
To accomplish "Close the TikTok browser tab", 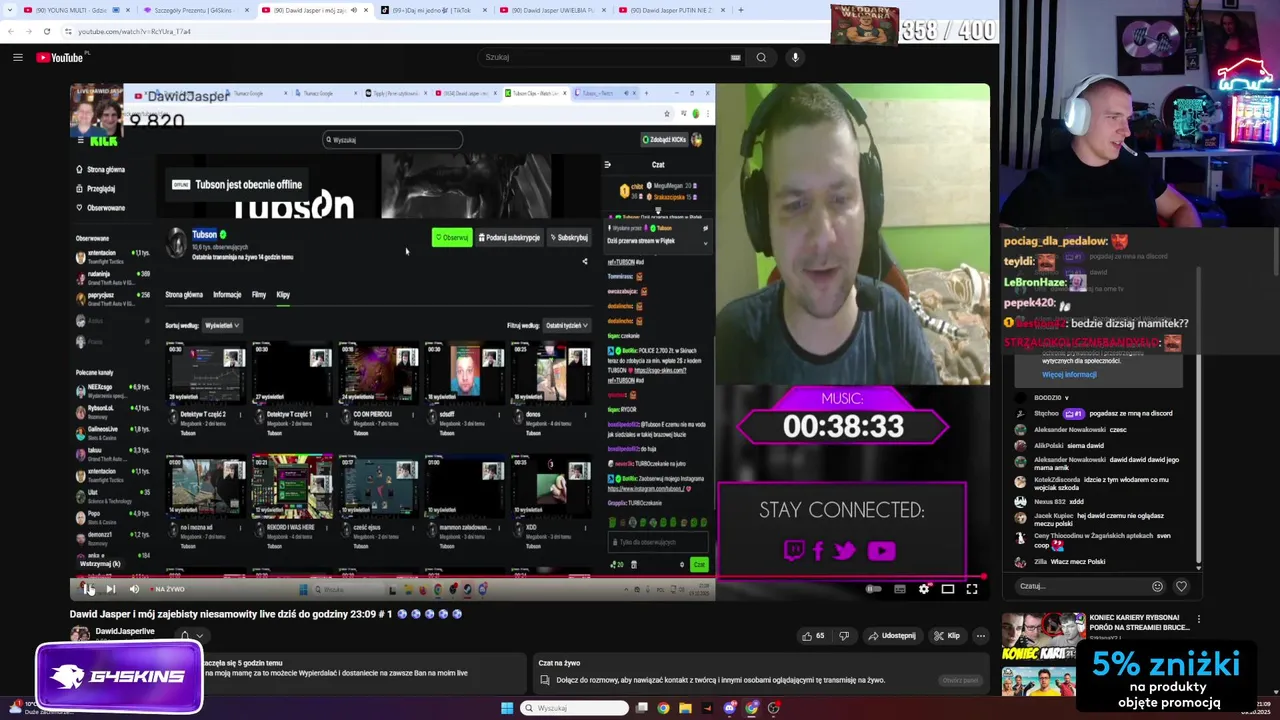I will [x=485, y=10].
